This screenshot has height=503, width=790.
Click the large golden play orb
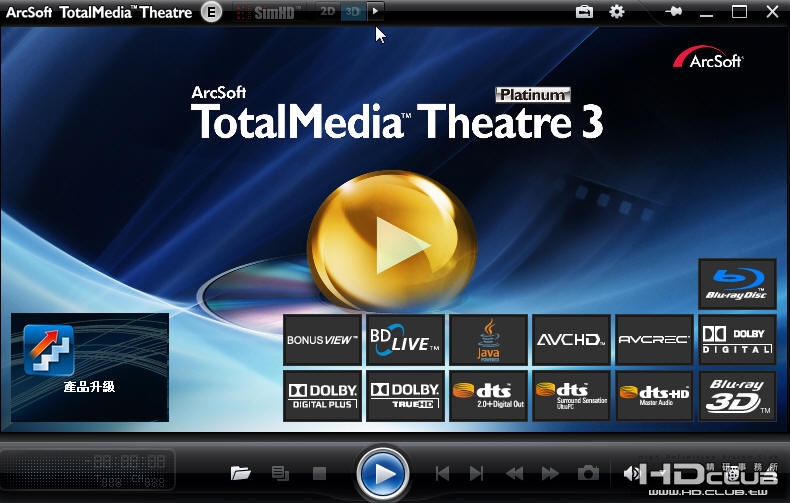pyautogui.click(x=392, y=241)
